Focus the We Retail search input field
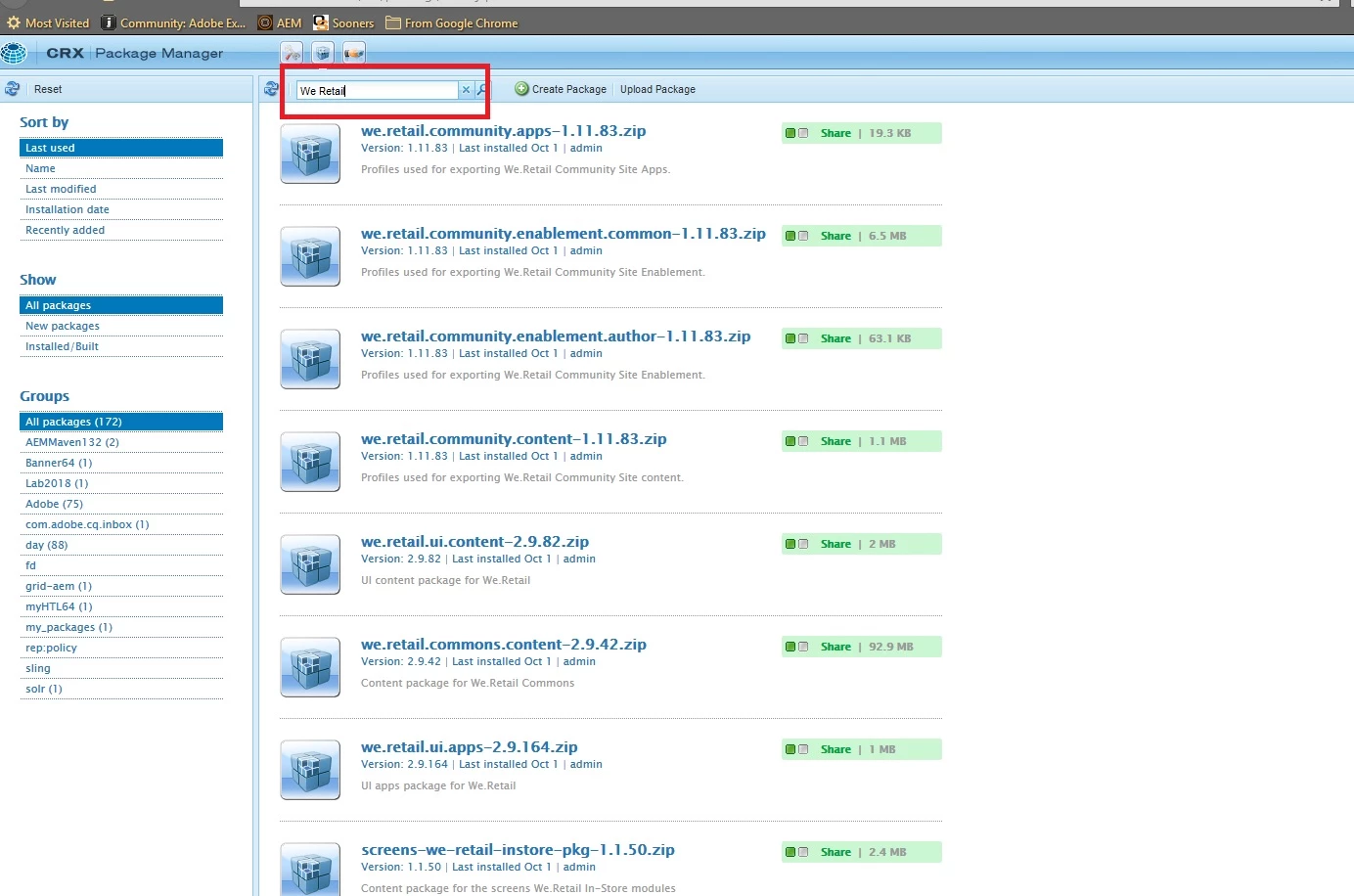The image size is (1354, 896). 377,90
